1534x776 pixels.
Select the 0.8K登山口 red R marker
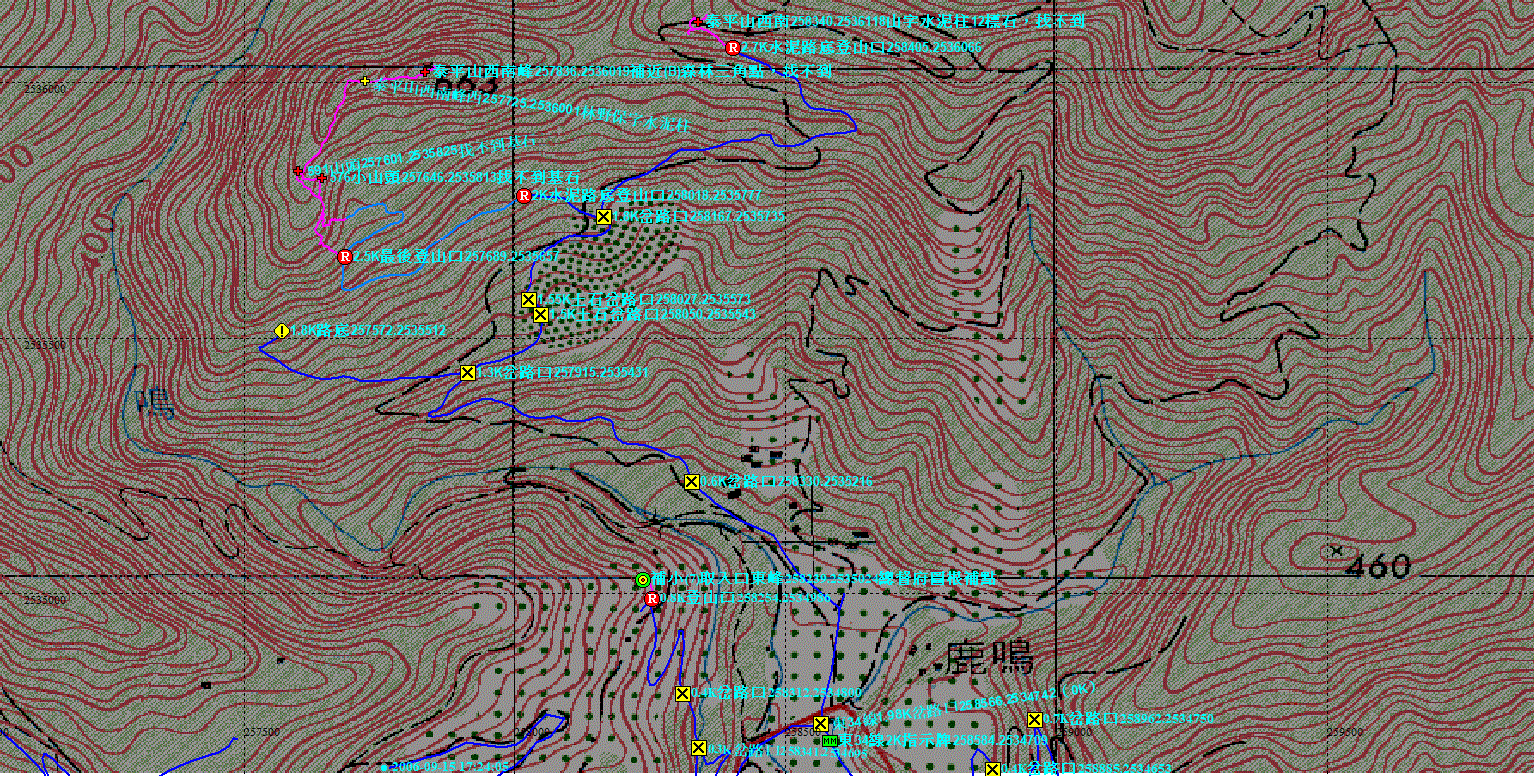point(652,598)
